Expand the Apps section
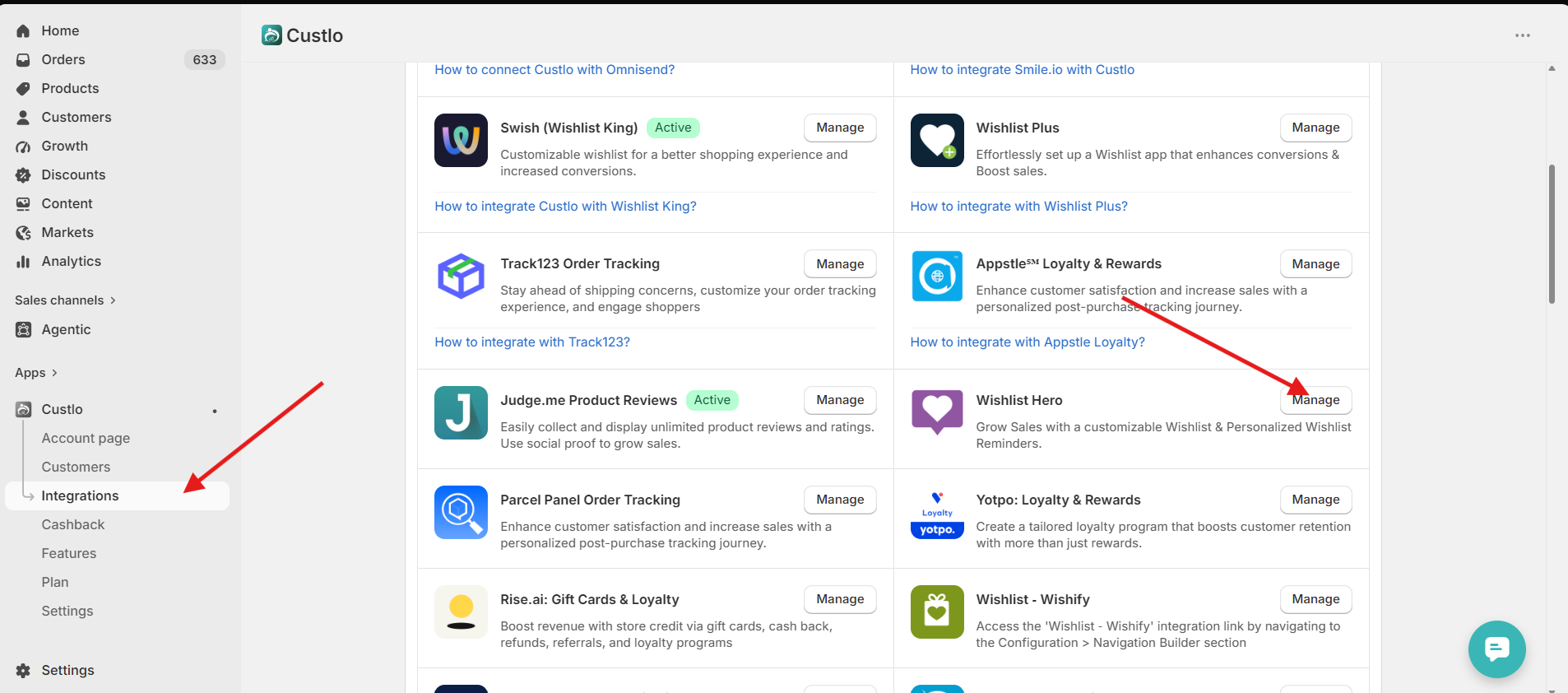The image size is (1568, 693). coord(36,373)
